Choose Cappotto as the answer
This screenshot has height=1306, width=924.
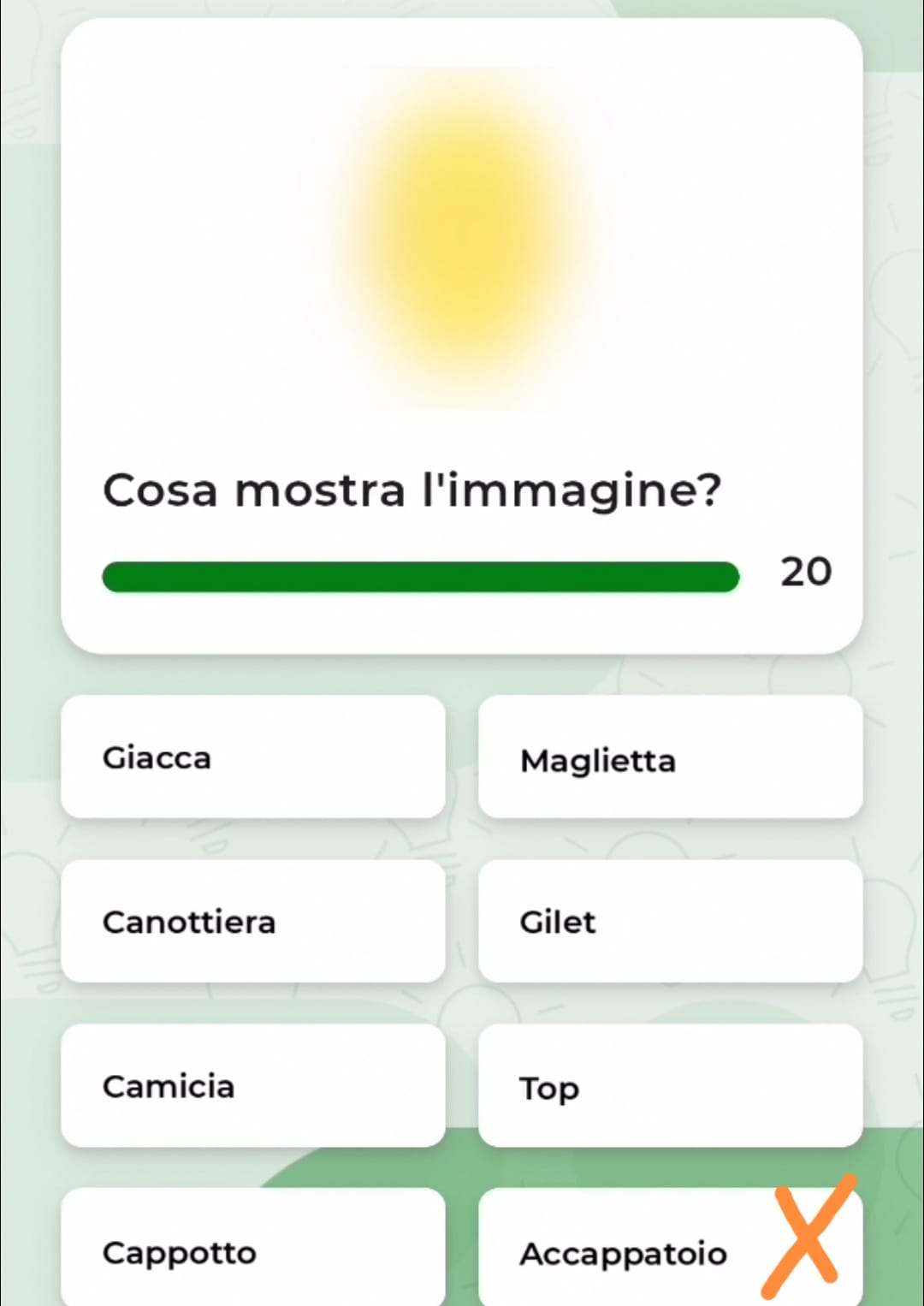pos(252,1250)
